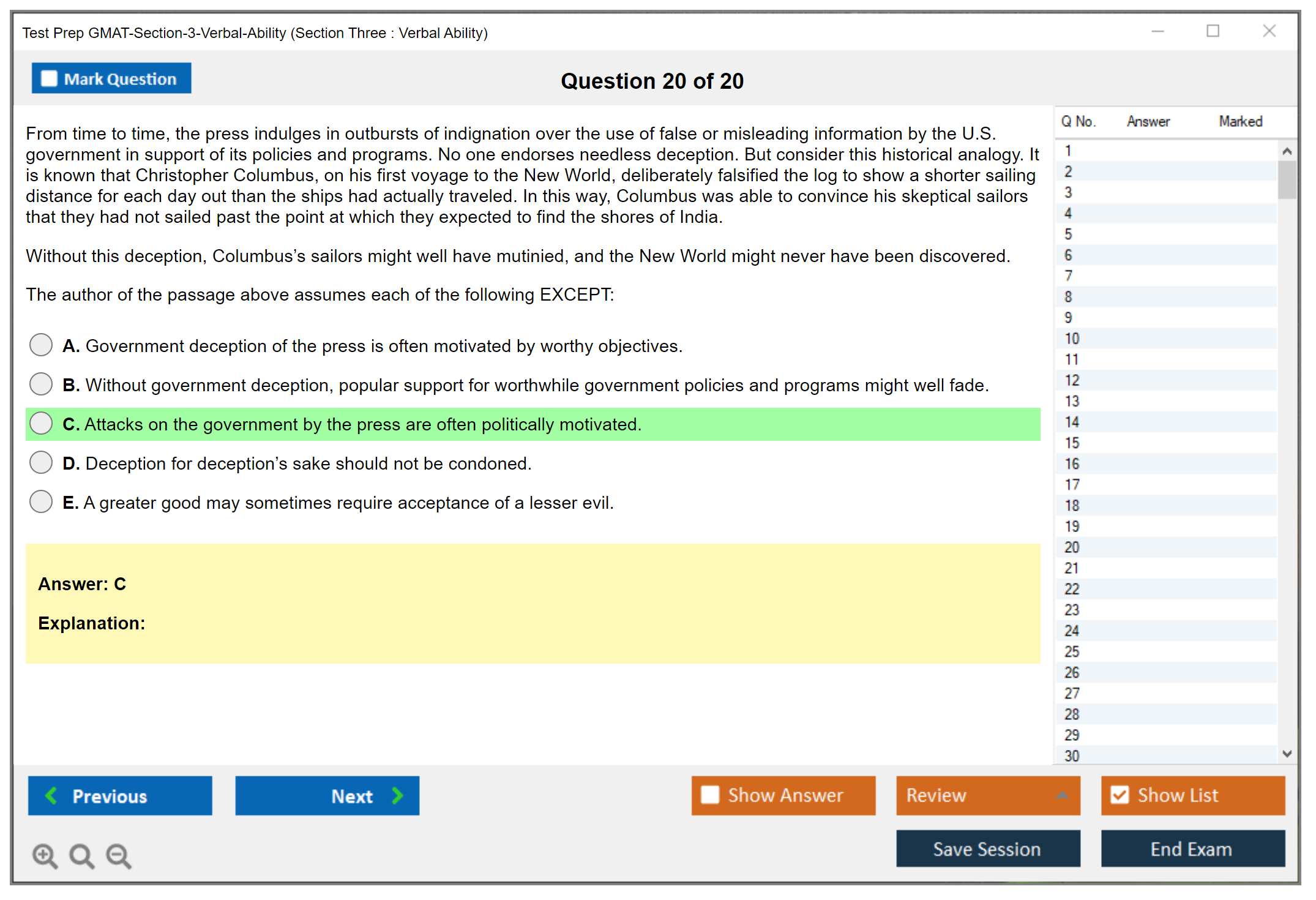This screenshot has width=1316, height=900.
Task: Select question 28 in the list
Action: (x=1167, y=714)
